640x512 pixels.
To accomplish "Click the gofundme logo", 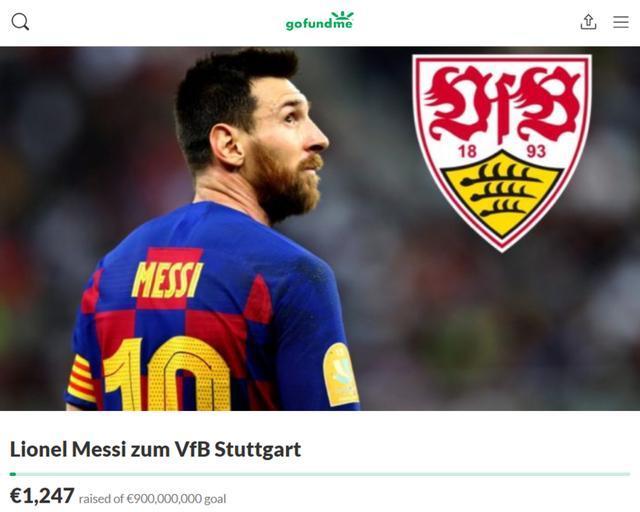I will click(320, 21).
